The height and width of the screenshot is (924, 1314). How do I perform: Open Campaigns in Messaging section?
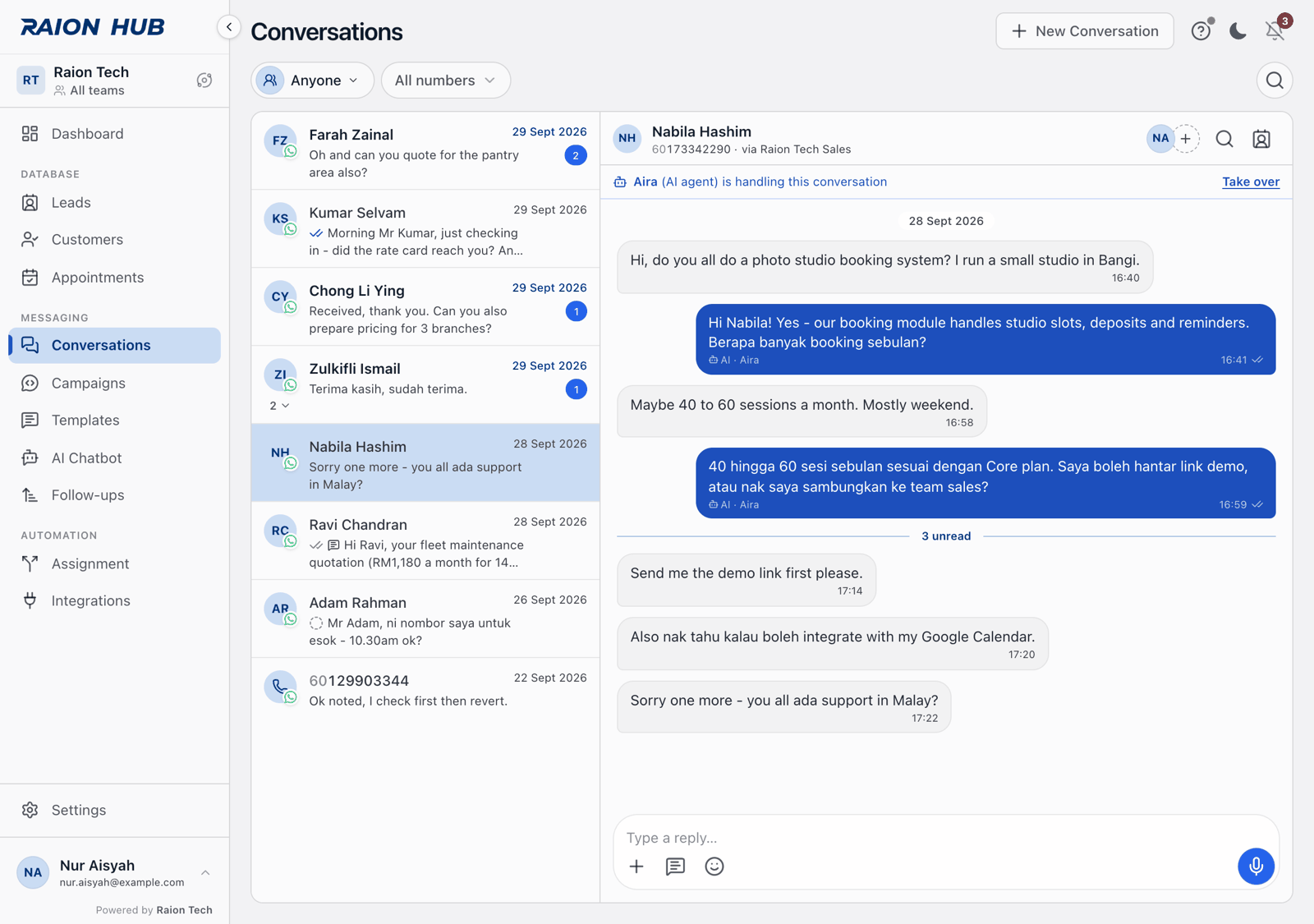pos(115,384)
